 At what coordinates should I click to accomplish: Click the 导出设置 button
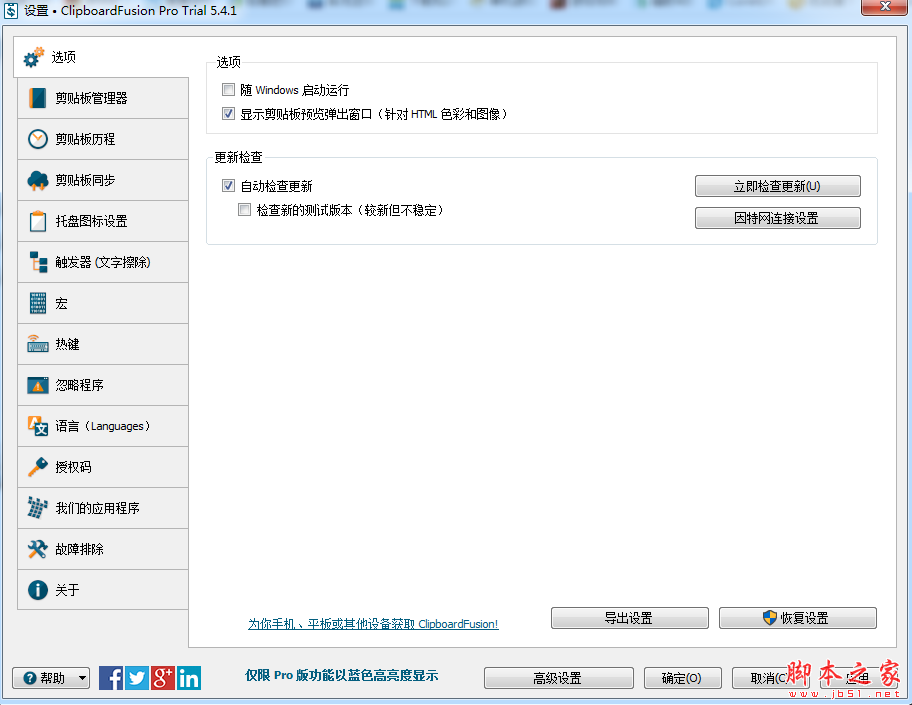click(630, 618)
